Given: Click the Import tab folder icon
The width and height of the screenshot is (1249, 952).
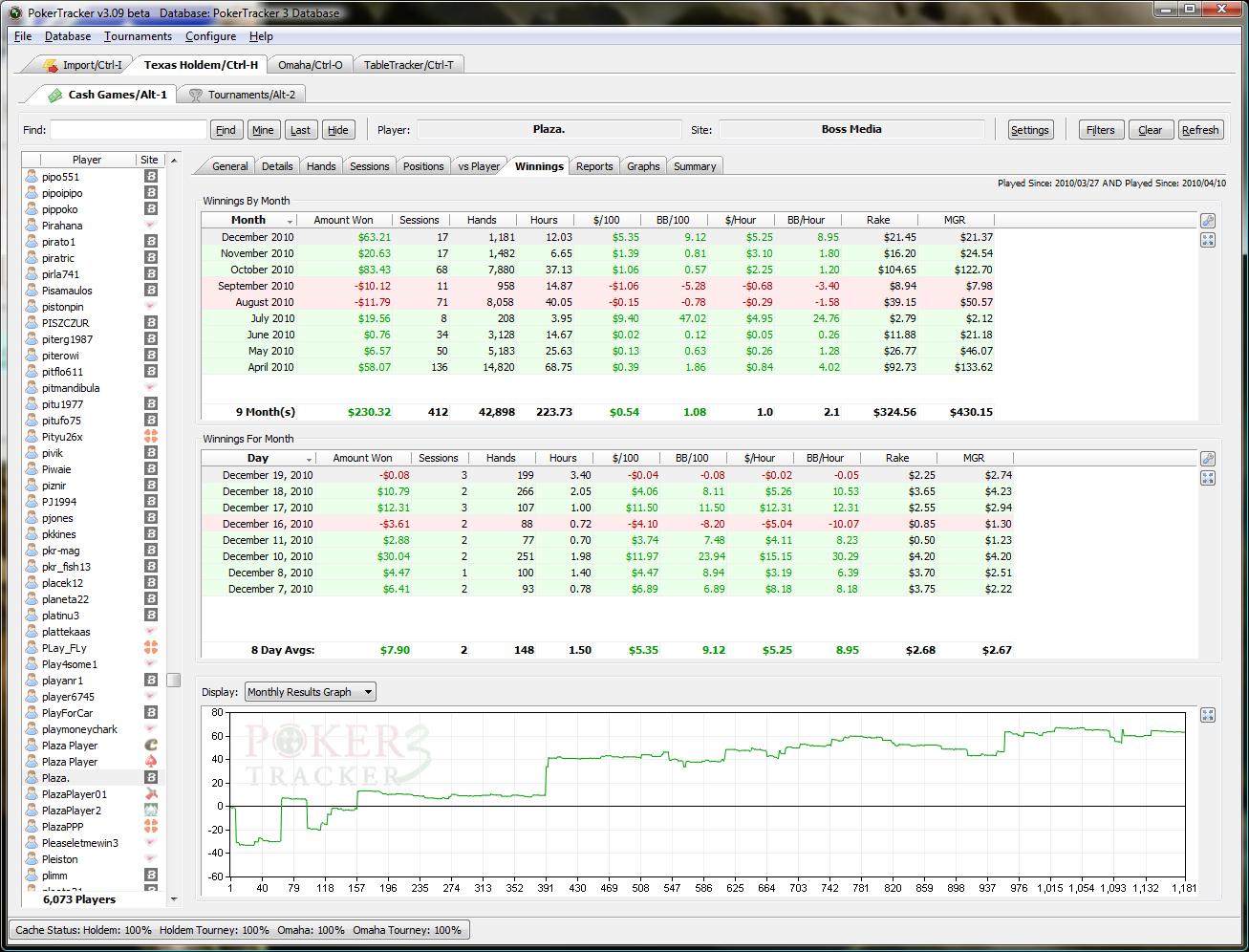Looking at the screenshot, I should [52, 65].
